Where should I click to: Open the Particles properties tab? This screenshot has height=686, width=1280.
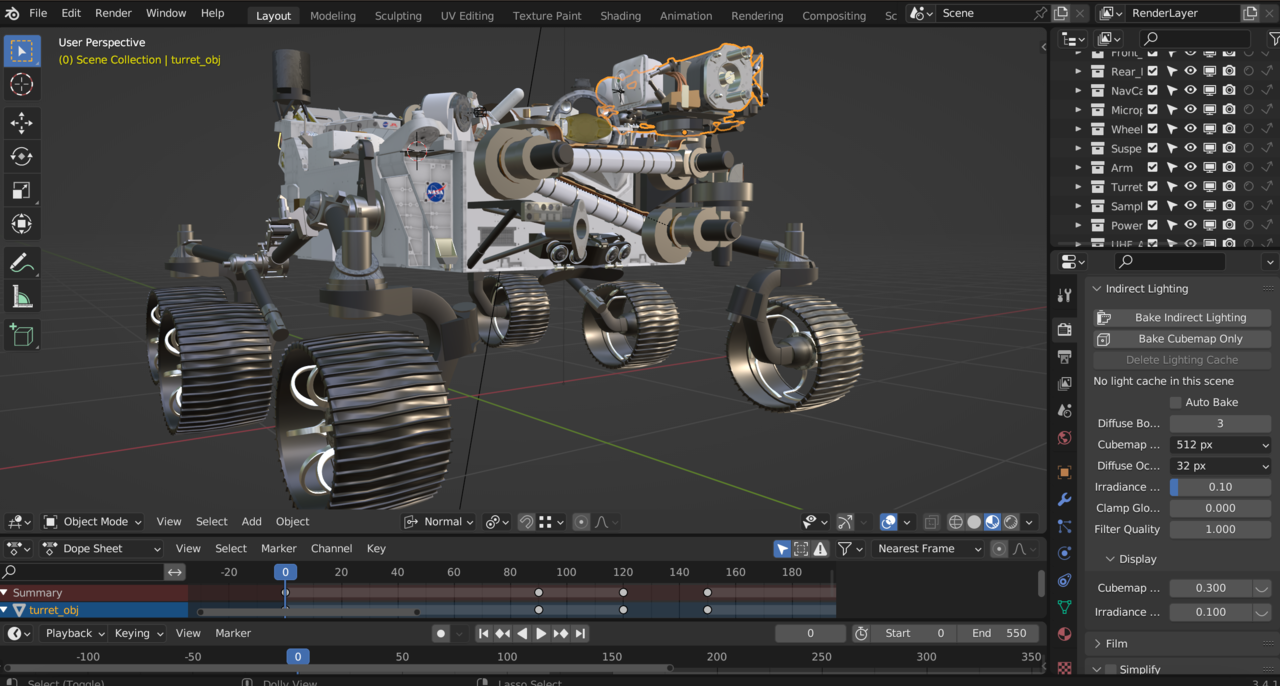[1064, 526]
